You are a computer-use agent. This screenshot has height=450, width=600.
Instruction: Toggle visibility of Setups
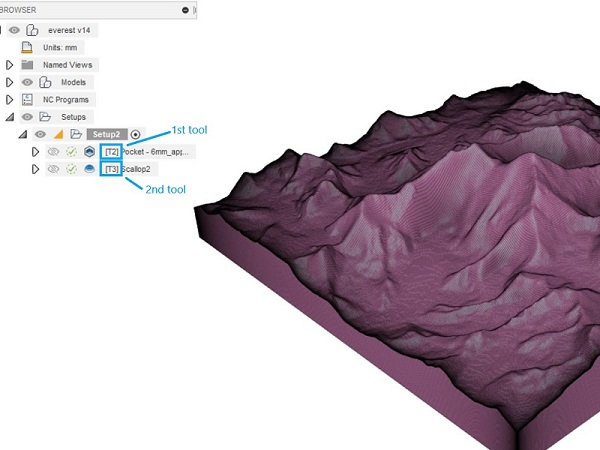pyautogui.click(x=27, y=117)
